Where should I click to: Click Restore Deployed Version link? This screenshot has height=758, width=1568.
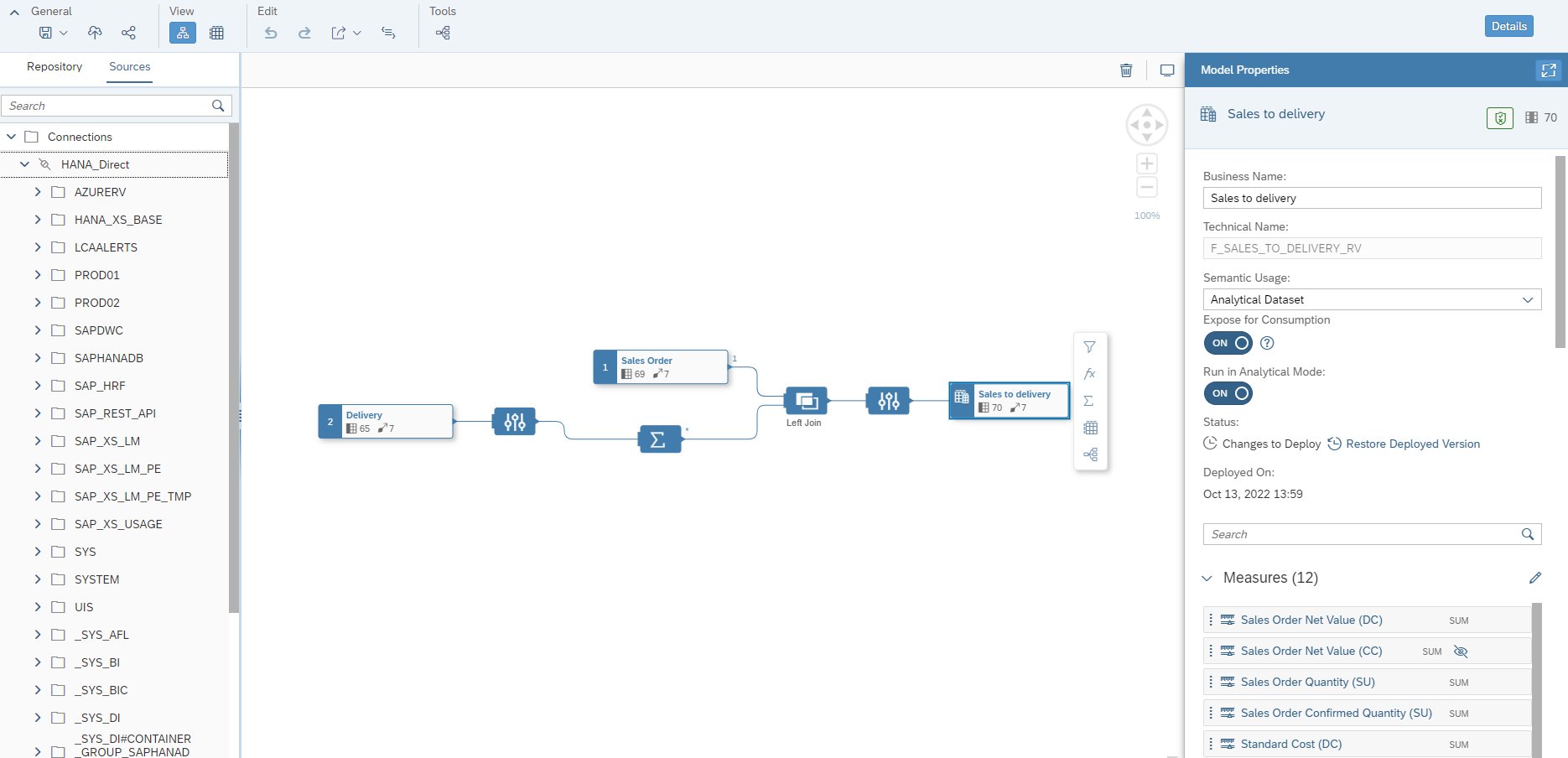tap(1412, 444)
